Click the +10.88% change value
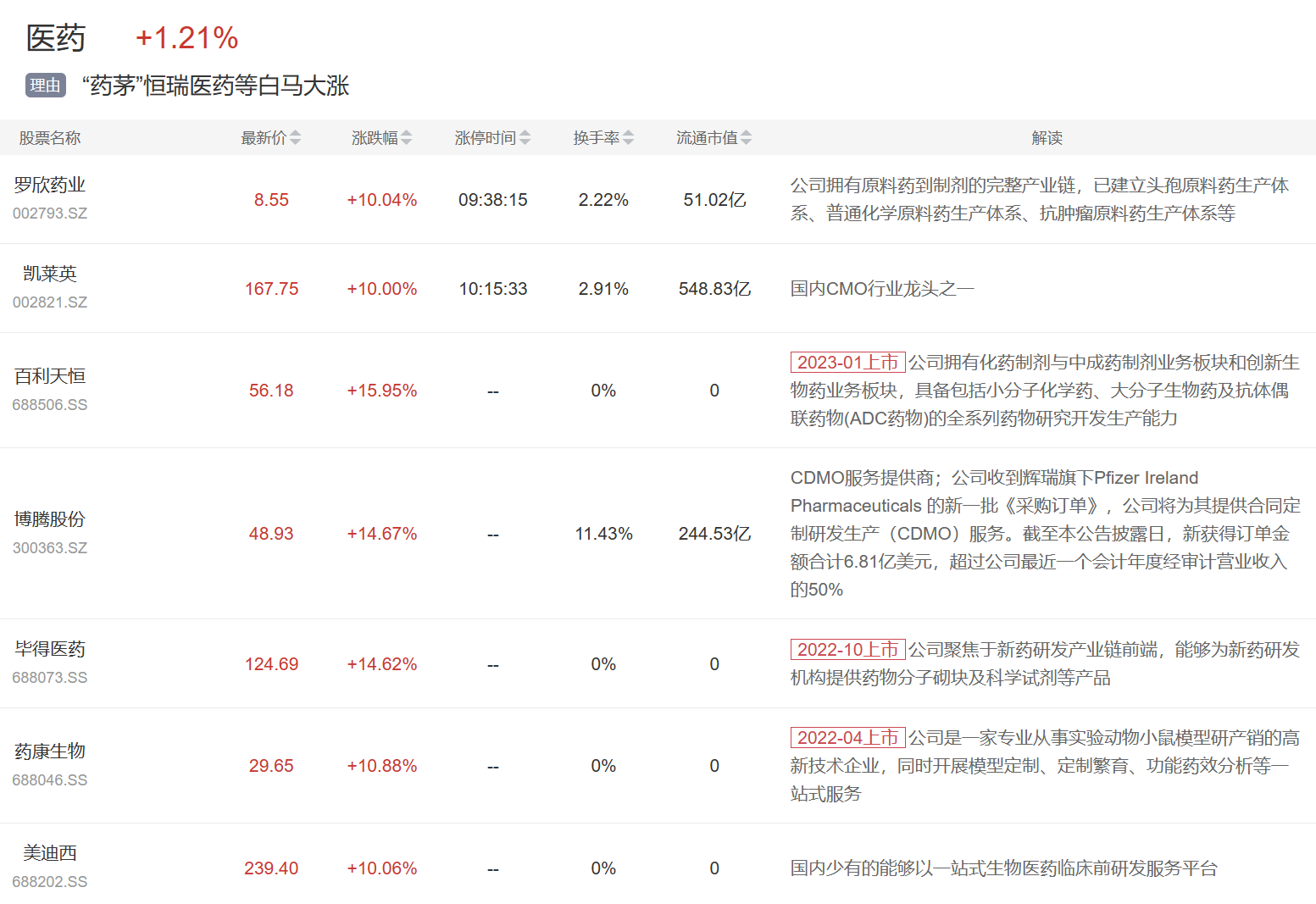 [382, 766]
